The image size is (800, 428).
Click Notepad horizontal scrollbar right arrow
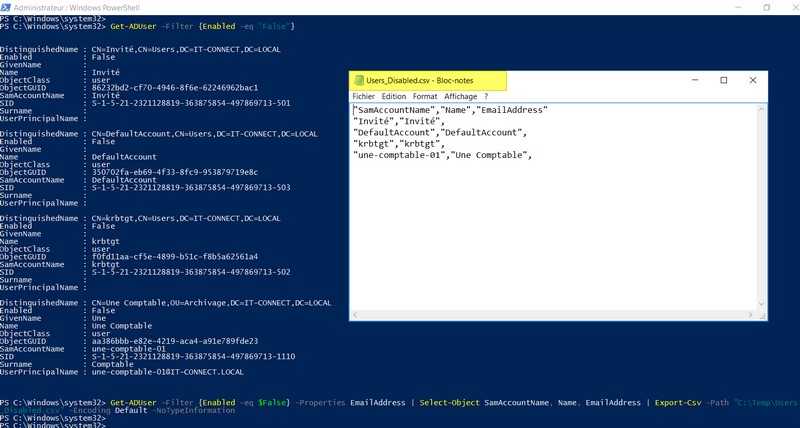752,316
